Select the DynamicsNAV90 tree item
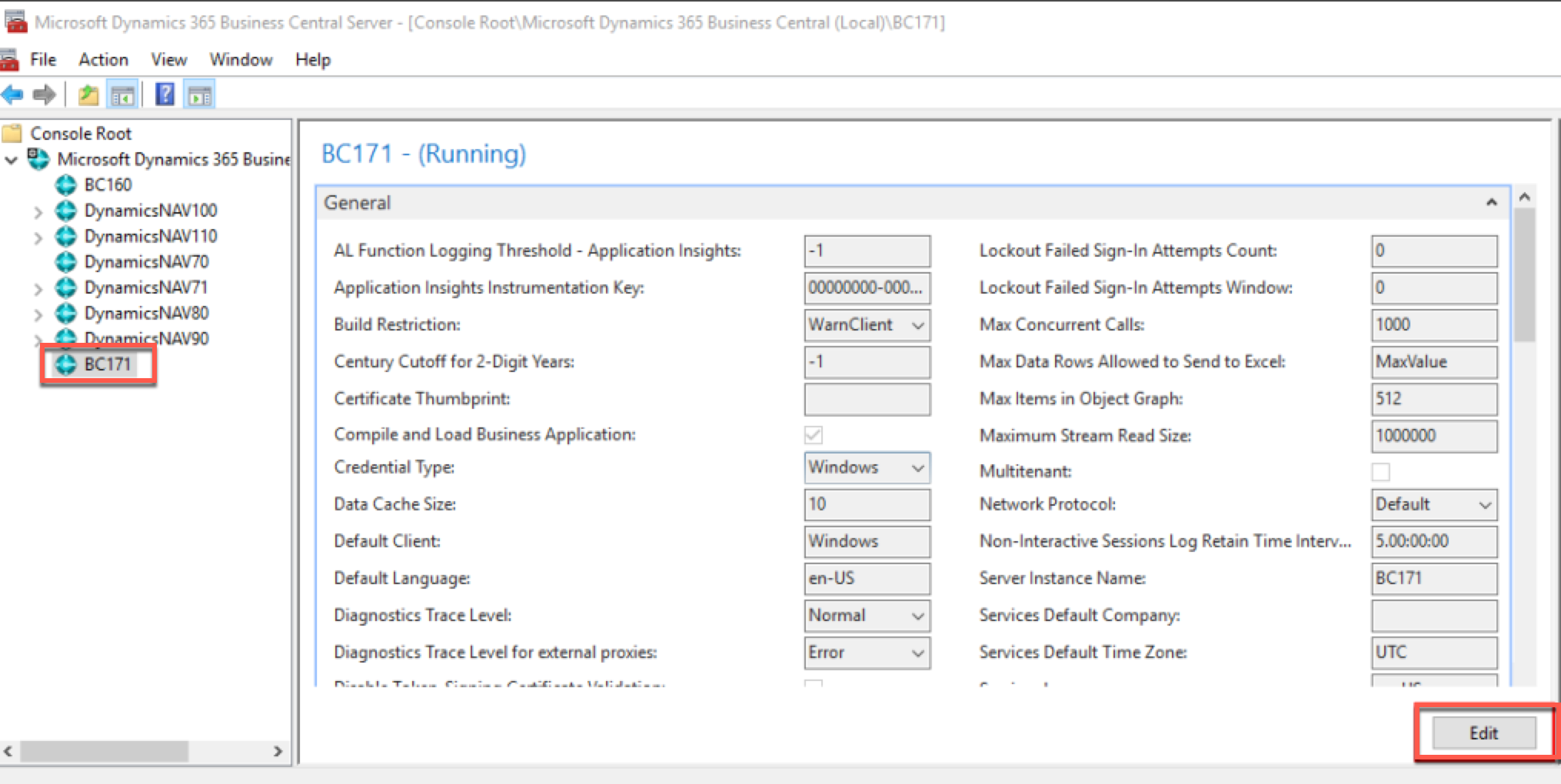Screen dimensions: 1561x784 (x=146, y=339)
